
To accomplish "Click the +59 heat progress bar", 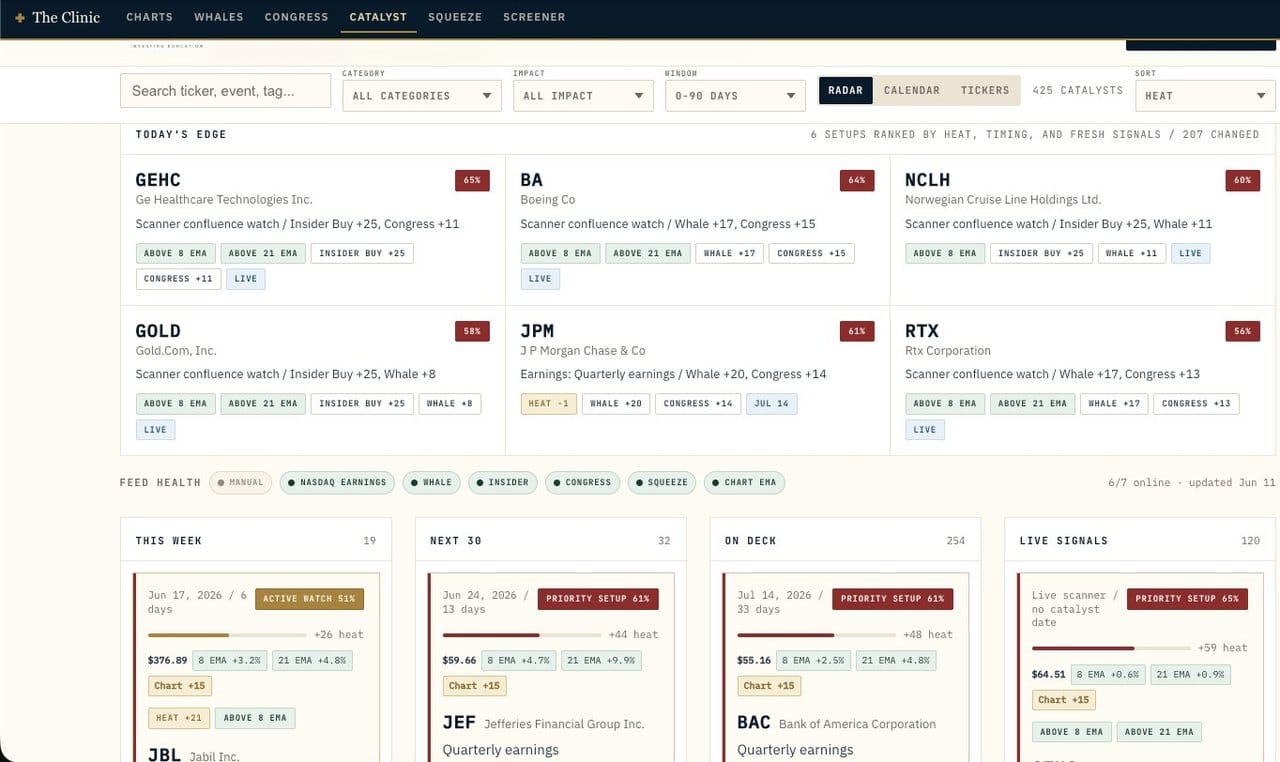I will tap(1111, 648).
